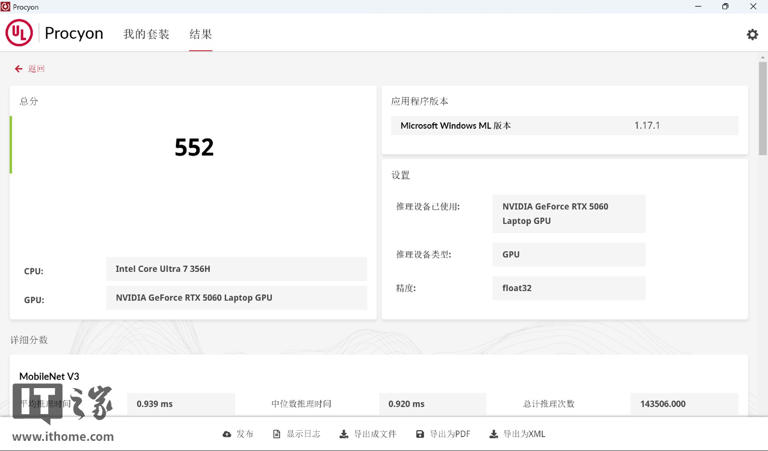Click the red back arrow icon
768x451 pixels.
point(18,69)
